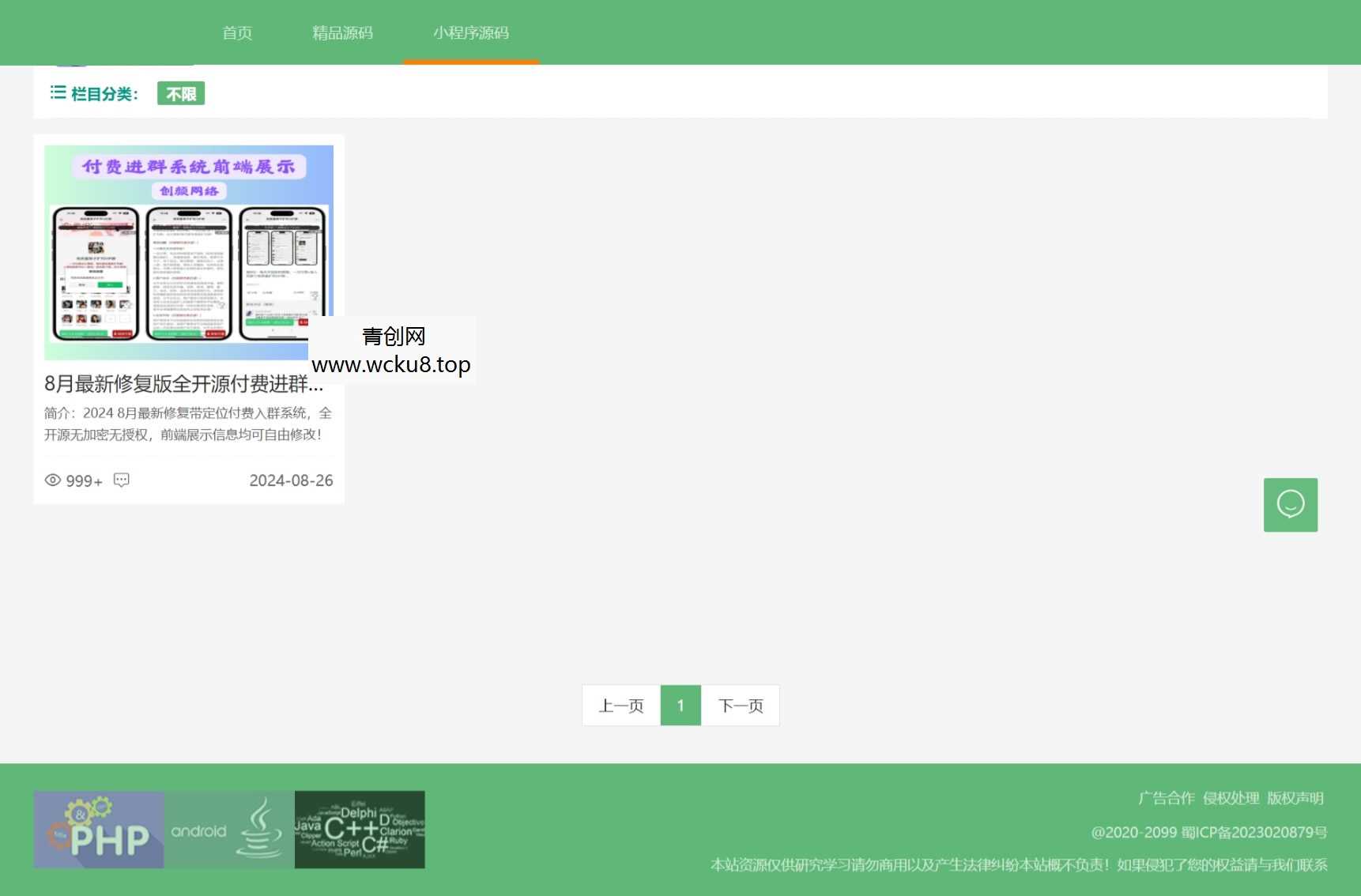Click the 不限 category filter button
Viewport: 1361px width, 896px height.
point(180,93)
